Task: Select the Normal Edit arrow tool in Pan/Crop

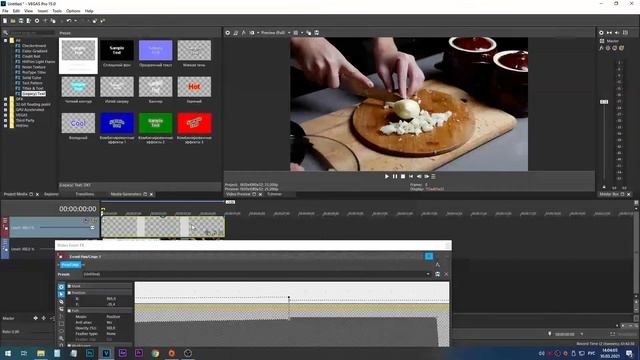Action: 61,294
